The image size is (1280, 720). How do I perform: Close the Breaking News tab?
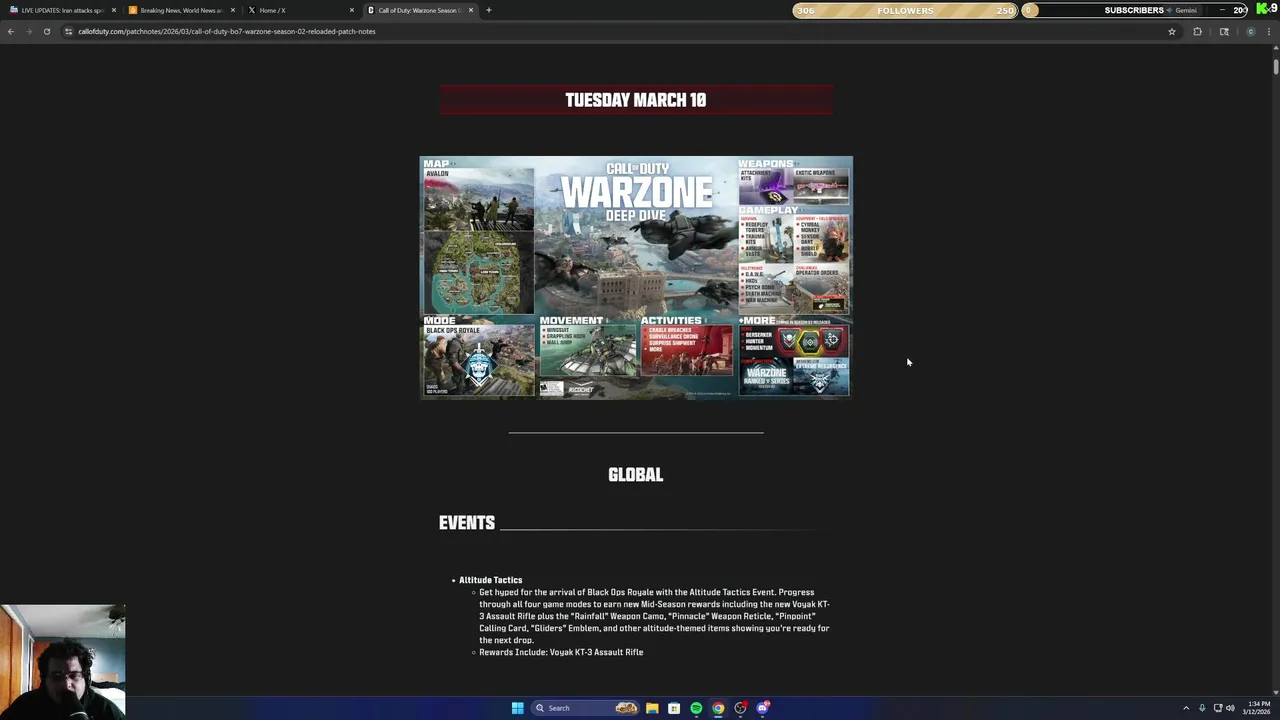233,10
